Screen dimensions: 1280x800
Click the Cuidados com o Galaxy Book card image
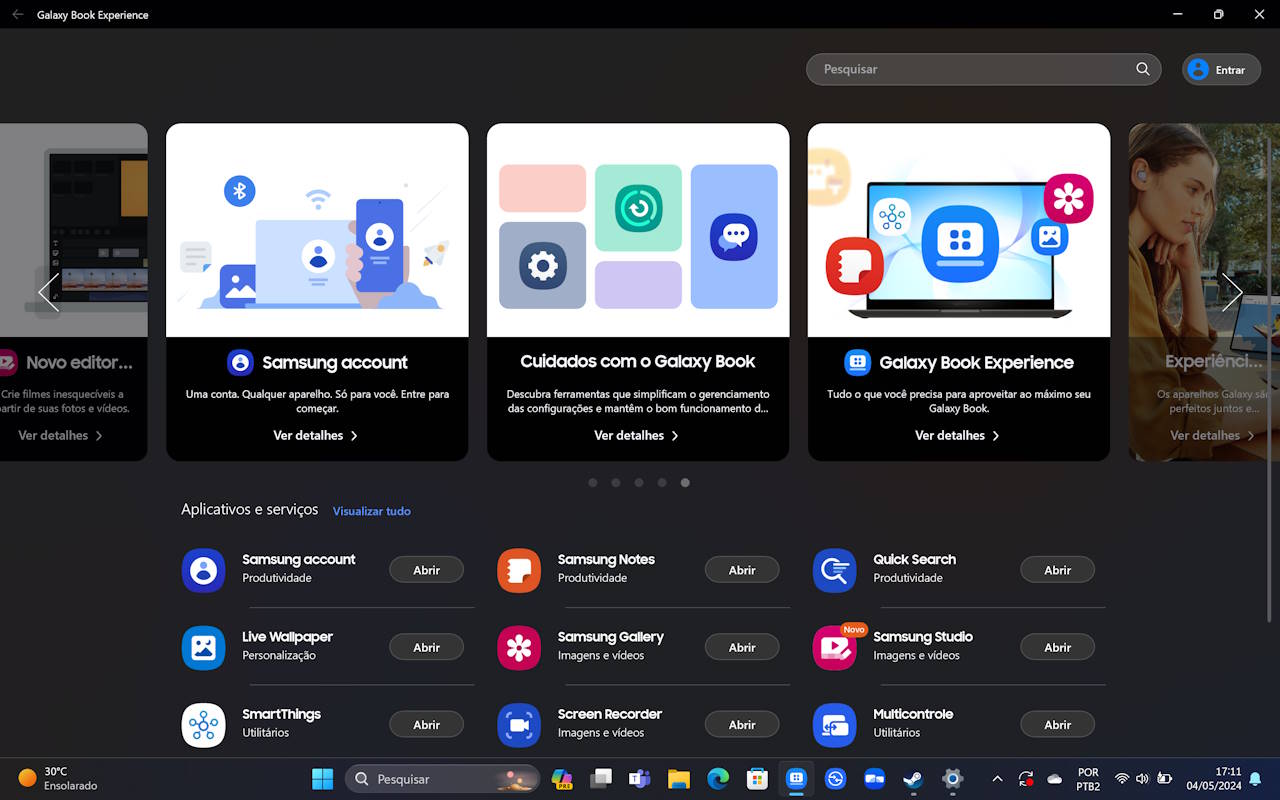coord(638,230)
